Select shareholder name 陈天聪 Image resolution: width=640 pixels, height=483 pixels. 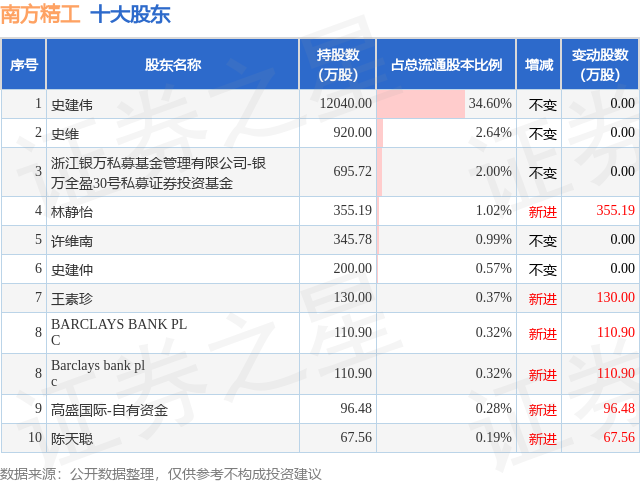click(72, 439)
